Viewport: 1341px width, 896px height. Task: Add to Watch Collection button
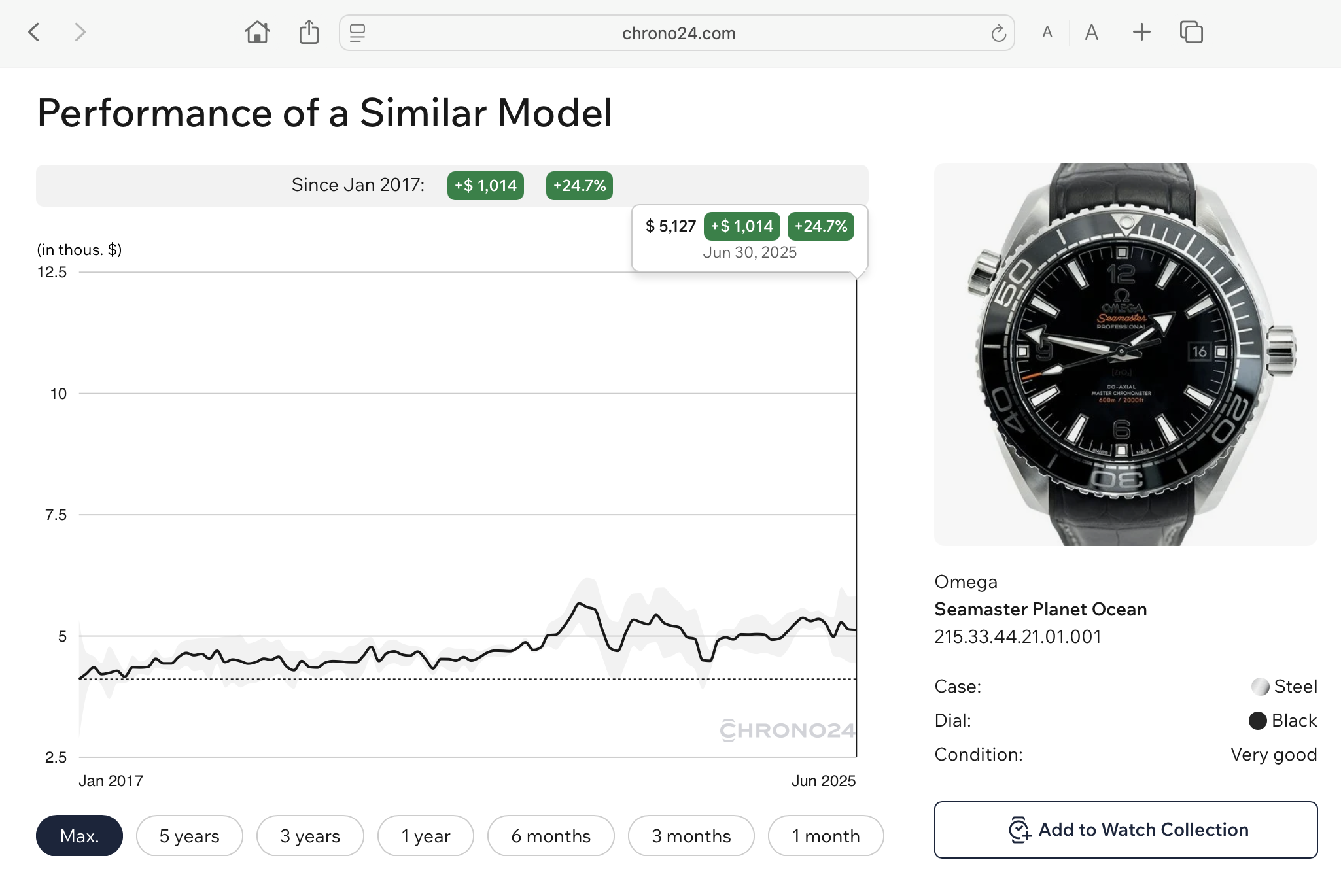(1126, 829)
